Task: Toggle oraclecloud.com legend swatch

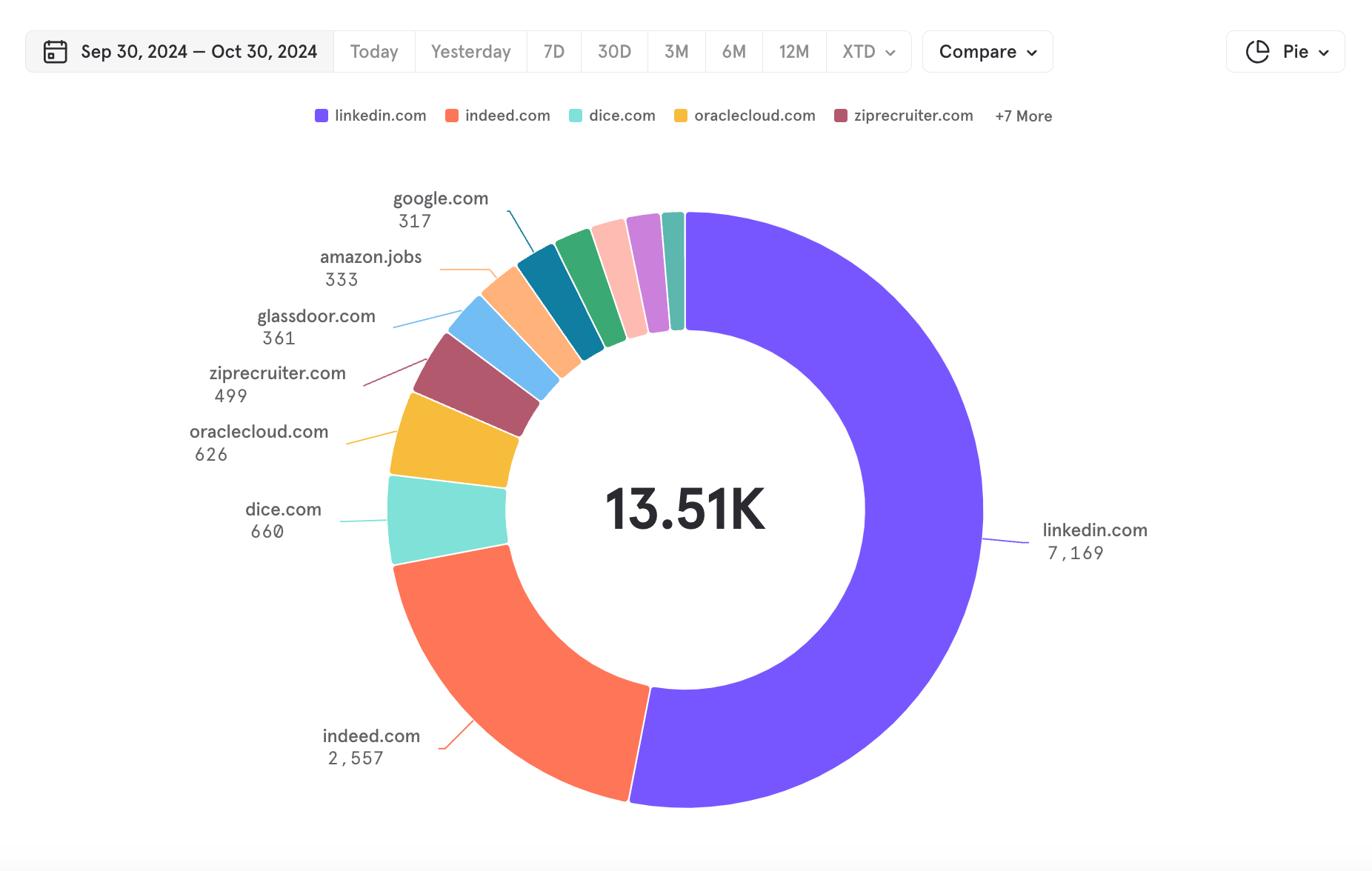Action: pos(681,116)
